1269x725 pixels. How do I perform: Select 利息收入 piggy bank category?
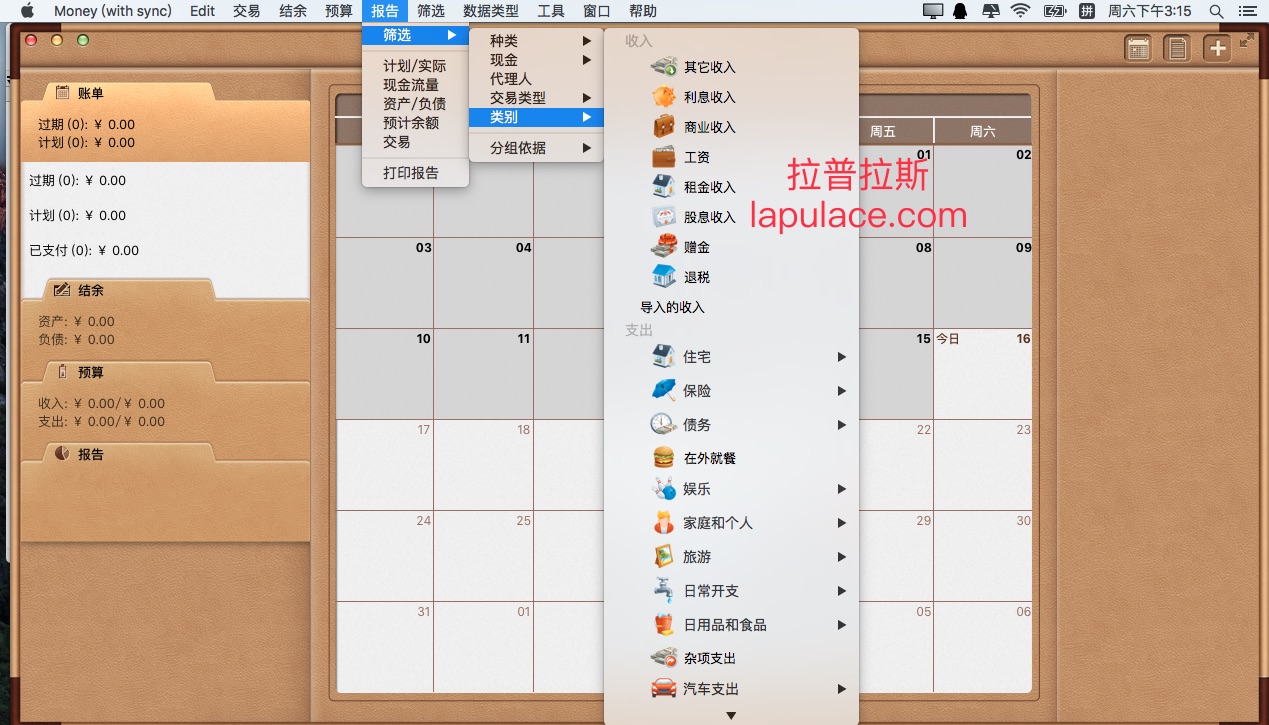click(709, 97)
